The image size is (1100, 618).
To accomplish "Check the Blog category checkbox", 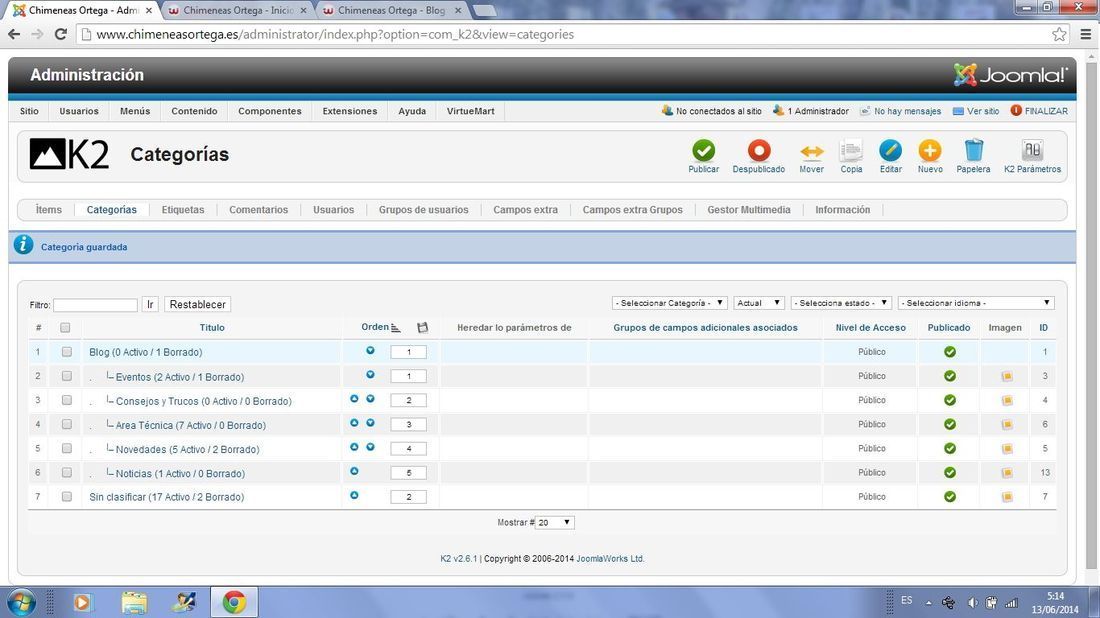I will (x=67, y=351).
